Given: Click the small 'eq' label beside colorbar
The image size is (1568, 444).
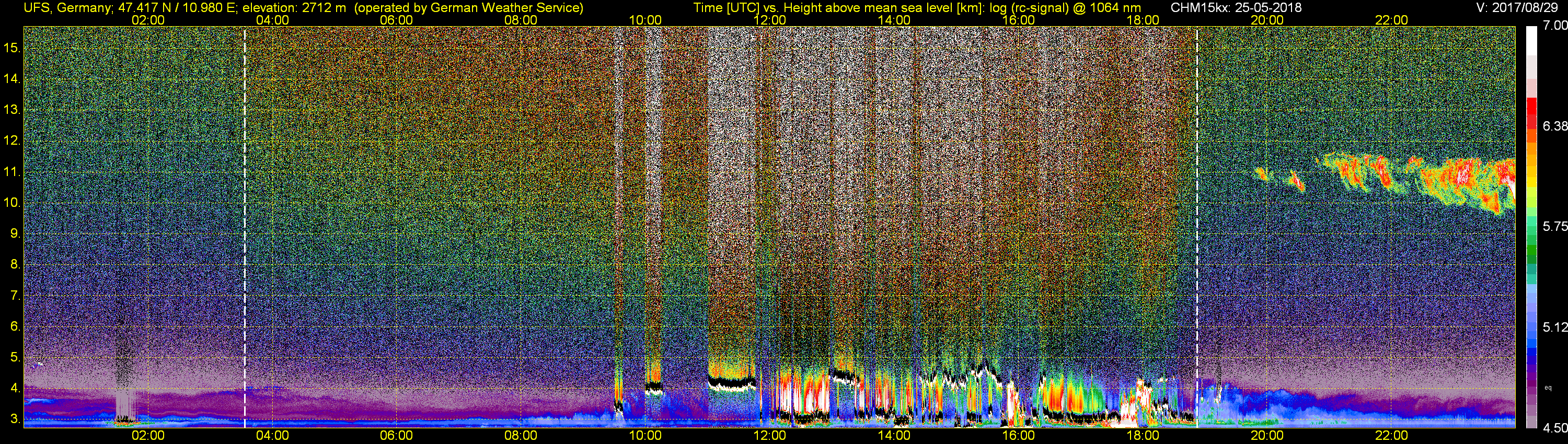Looking at the screenshot, I should tap(1548, 388).
